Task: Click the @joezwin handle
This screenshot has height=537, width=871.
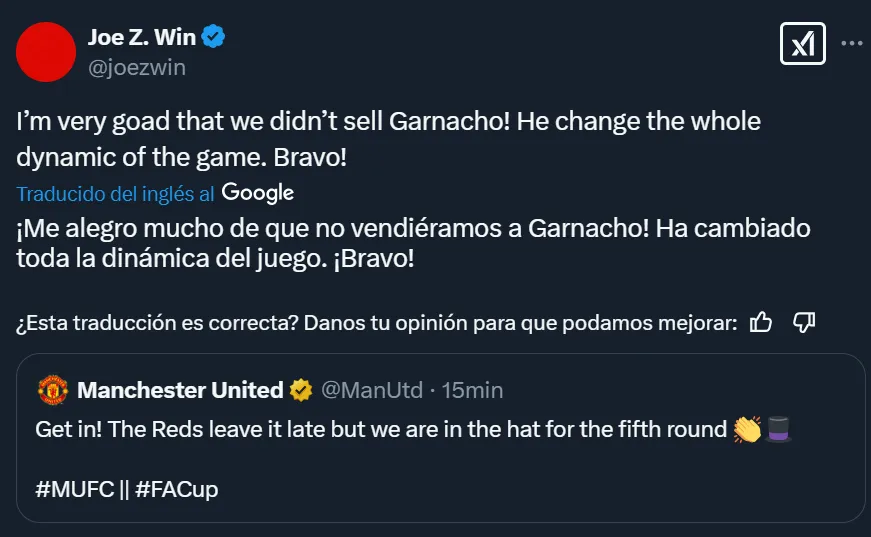Action: click(137, 68)
